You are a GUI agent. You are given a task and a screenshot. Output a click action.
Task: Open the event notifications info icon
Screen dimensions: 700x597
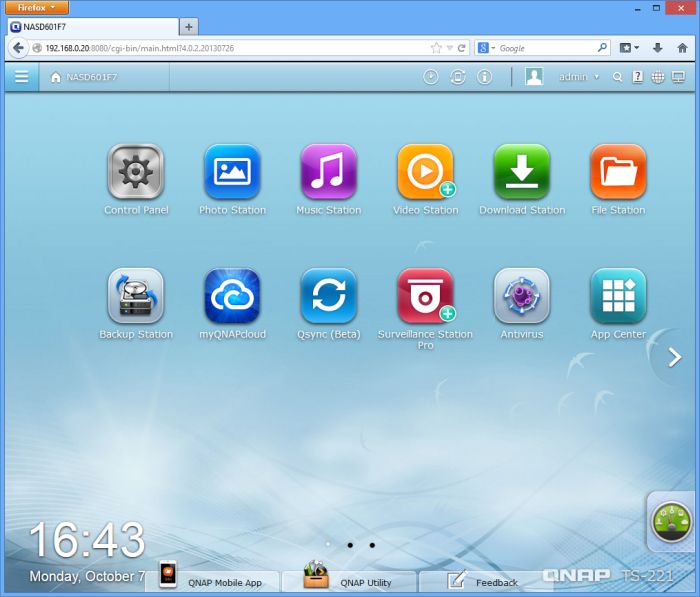(484, 77)
